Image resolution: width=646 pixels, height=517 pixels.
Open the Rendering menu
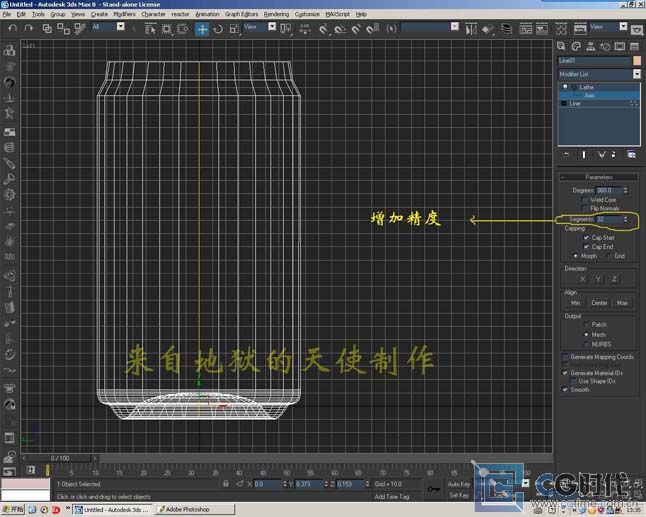276,14
